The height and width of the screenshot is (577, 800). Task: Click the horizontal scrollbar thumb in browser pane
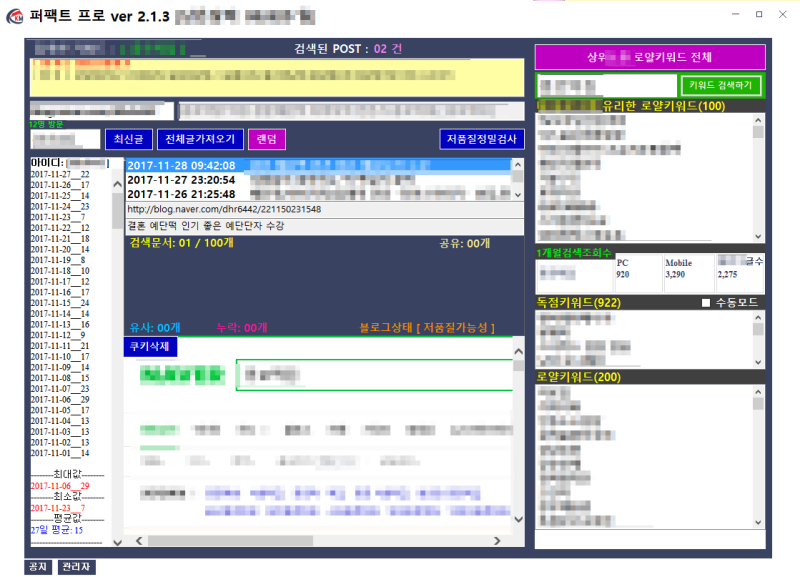click(x=231, y=541)
